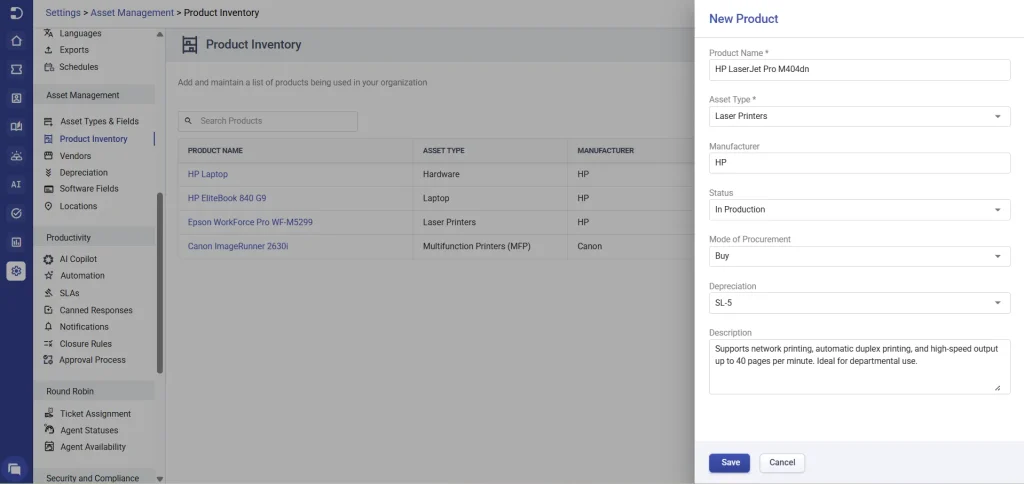Click the sidebar scroll up arrow

[160, 34]
